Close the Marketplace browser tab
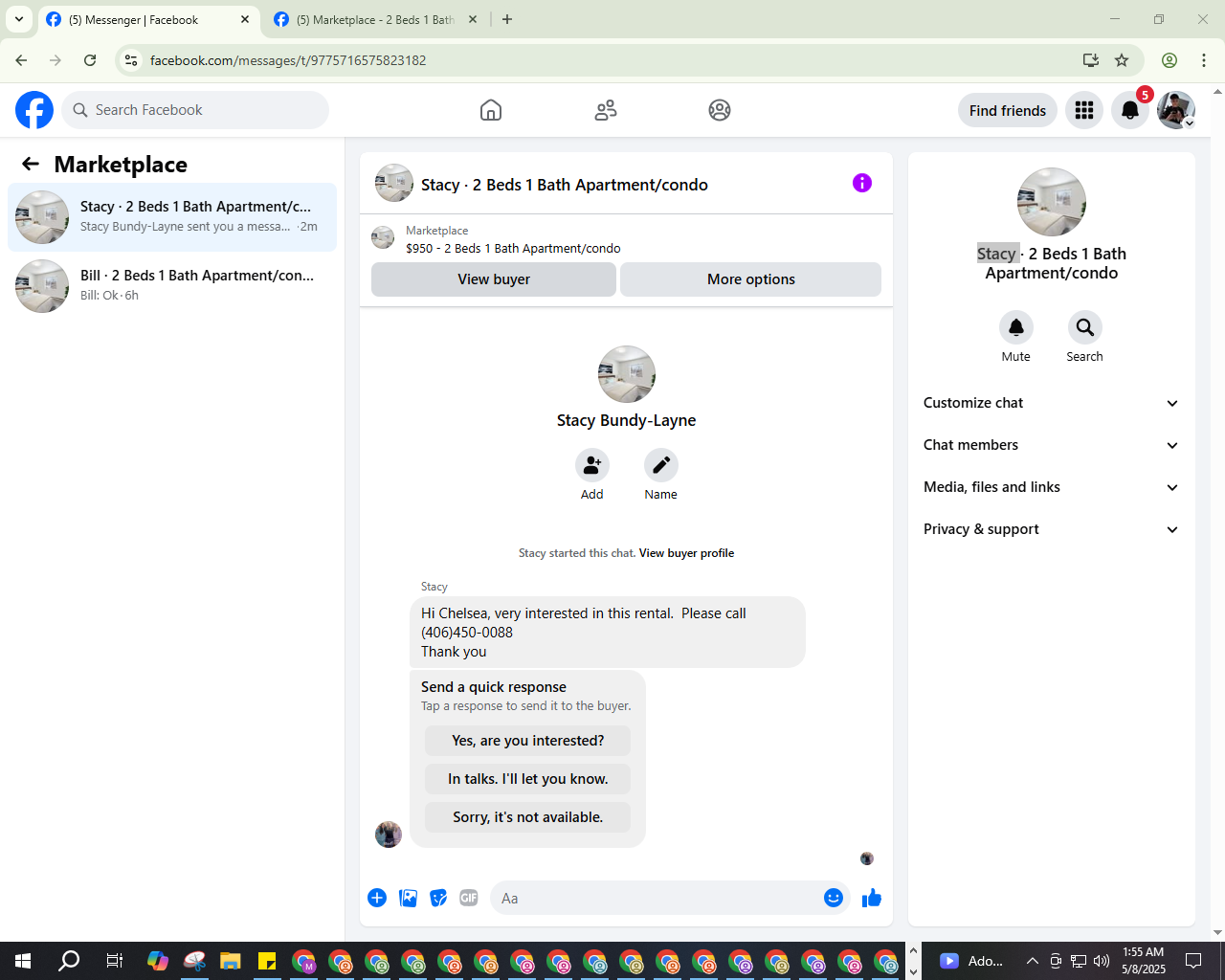Image resolution: width=1225 pixels, height=980 pixels. pyautogui.click(x=472, y=19)
